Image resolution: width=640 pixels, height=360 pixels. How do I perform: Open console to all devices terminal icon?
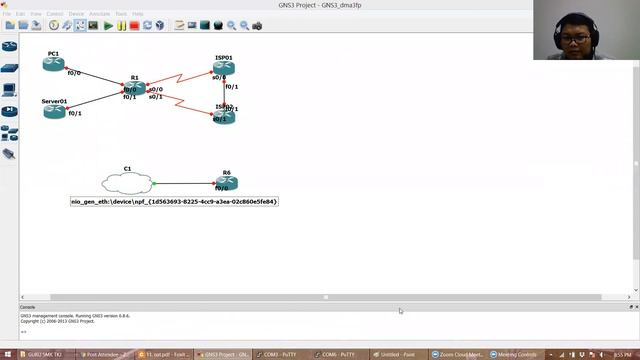coord(93,26)
